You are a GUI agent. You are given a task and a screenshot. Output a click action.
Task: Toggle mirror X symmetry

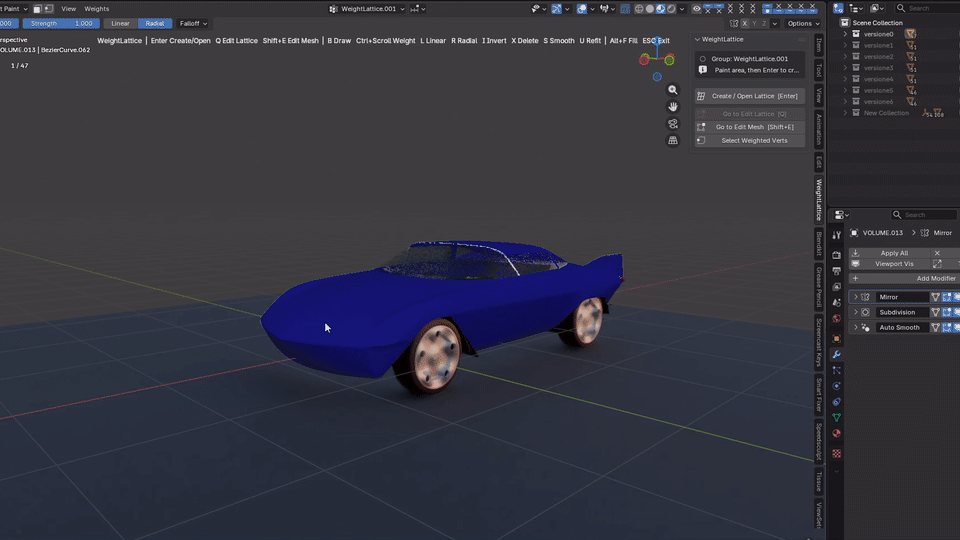[x=744, y=23]
